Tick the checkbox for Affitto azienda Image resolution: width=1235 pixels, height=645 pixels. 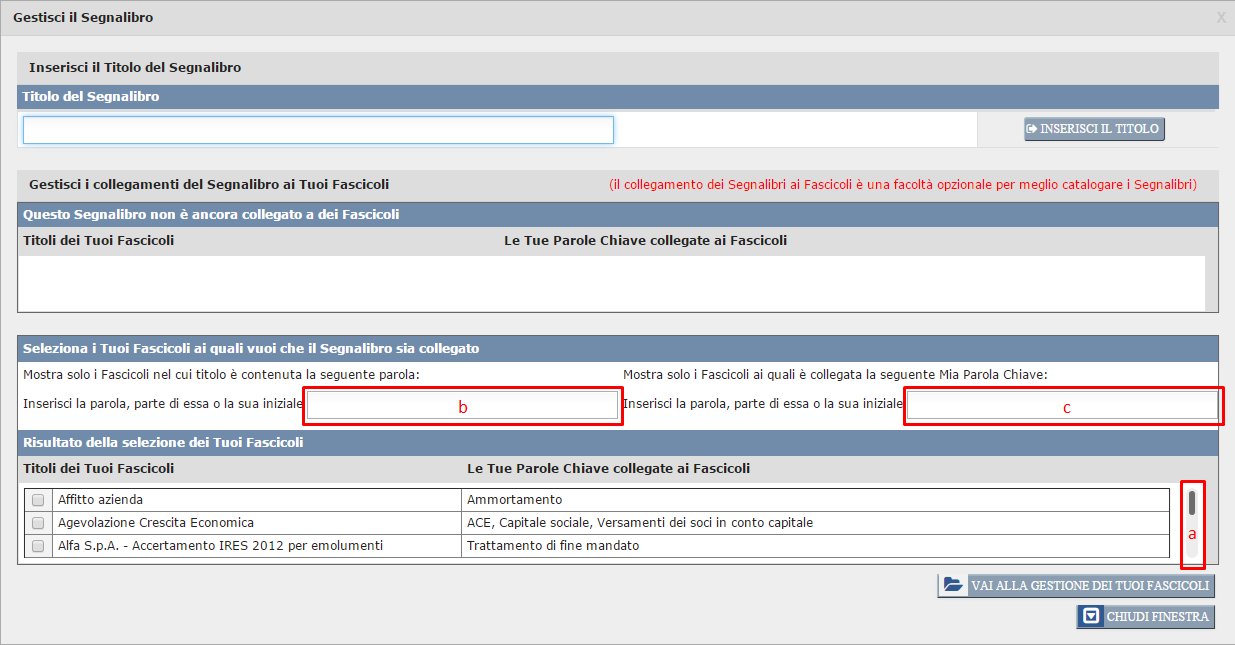pyautogui.click(x=38, y=500)
